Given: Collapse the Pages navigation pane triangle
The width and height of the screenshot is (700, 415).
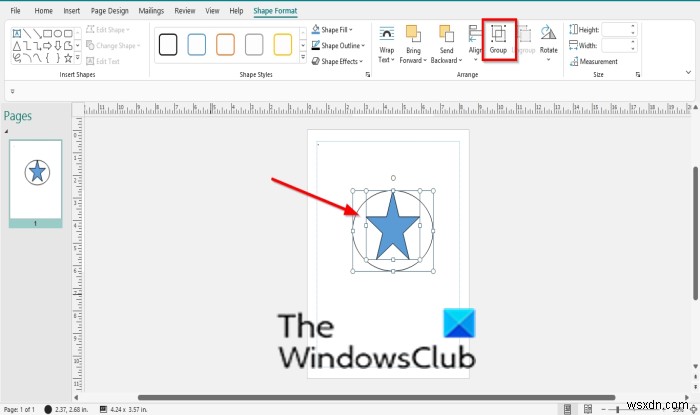Looking at the screenshot, I should pos(6,131).
